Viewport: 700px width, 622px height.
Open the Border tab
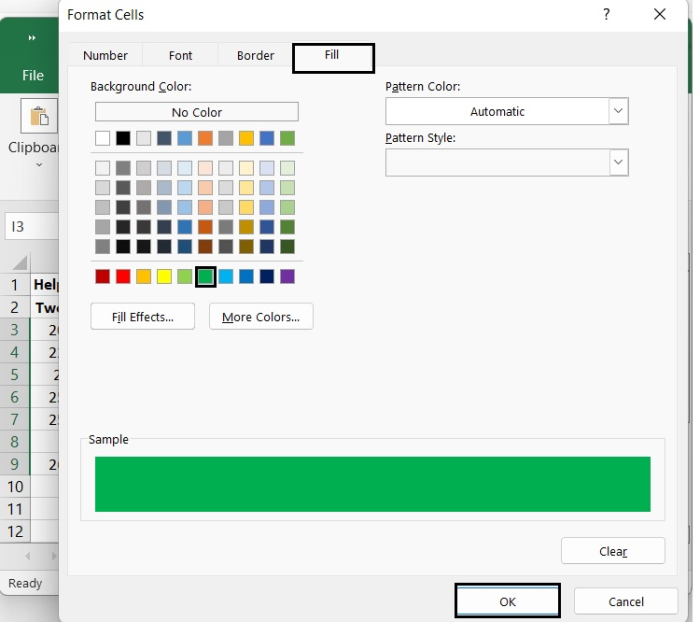[255, 56]
